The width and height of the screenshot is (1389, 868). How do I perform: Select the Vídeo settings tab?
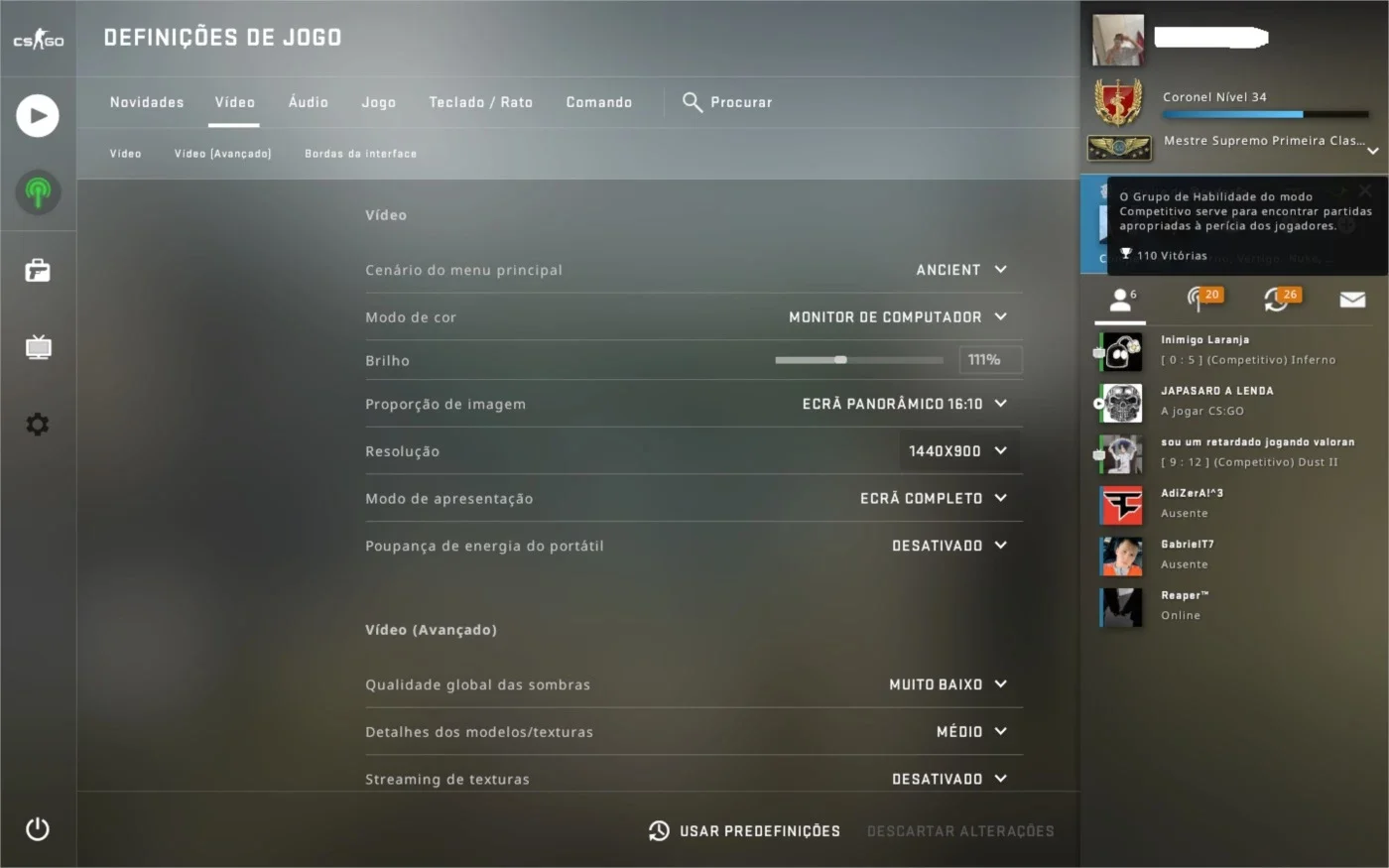[234, 102]
